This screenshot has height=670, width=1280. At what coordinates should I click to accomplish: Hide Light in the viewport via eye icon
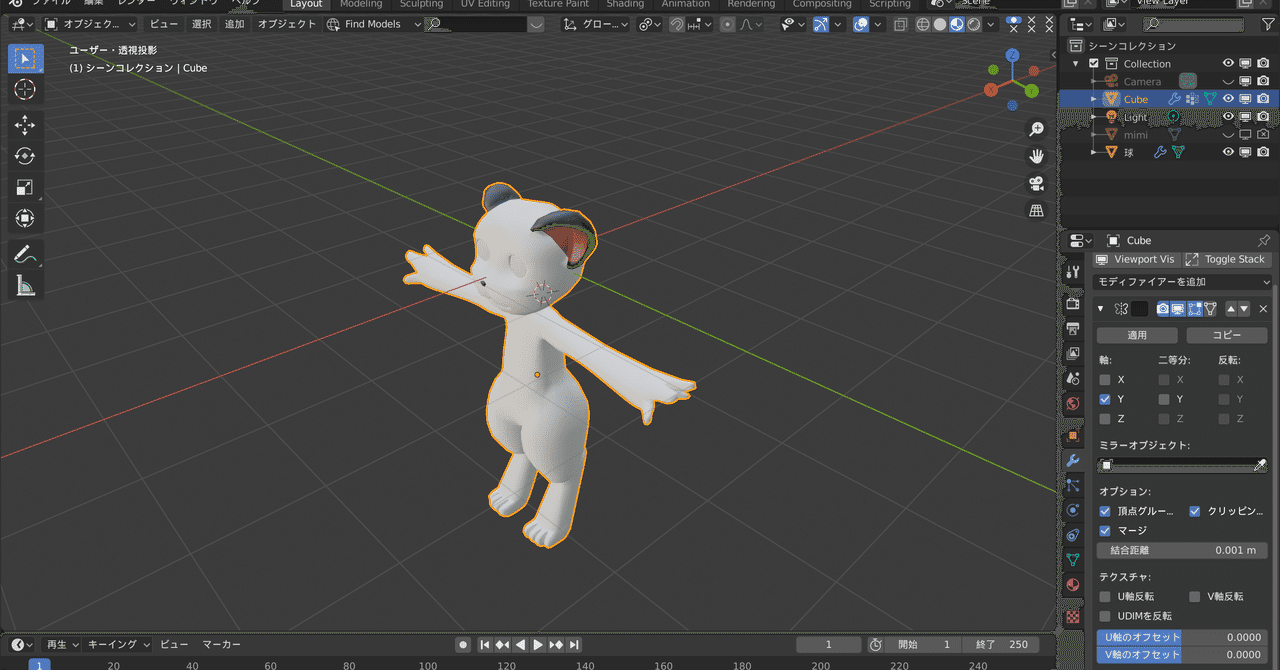point(1229,117)
